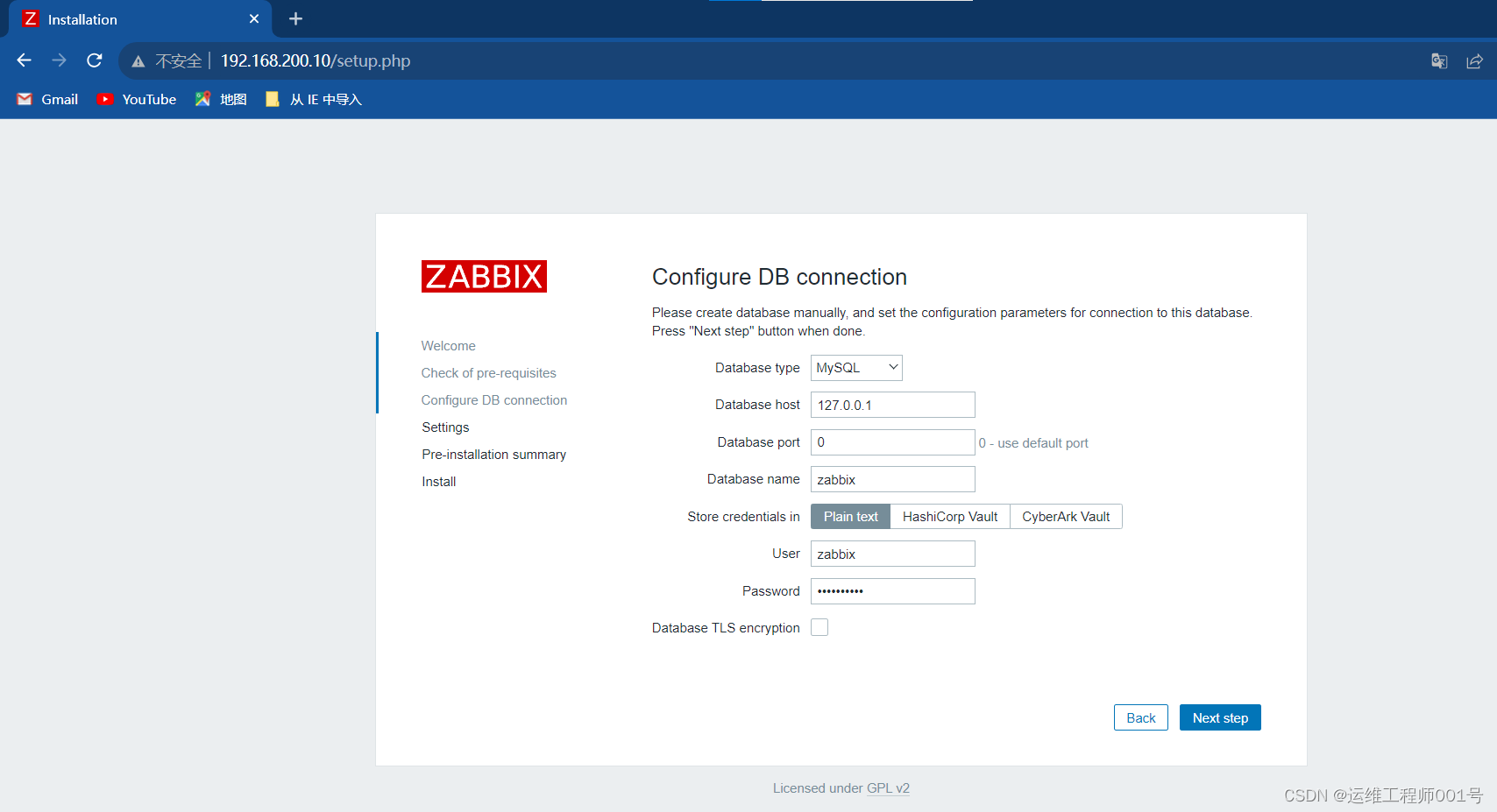Click the not-secure warning icon
The width and height of the screenshot is (1497, 812).
[138, 61]
